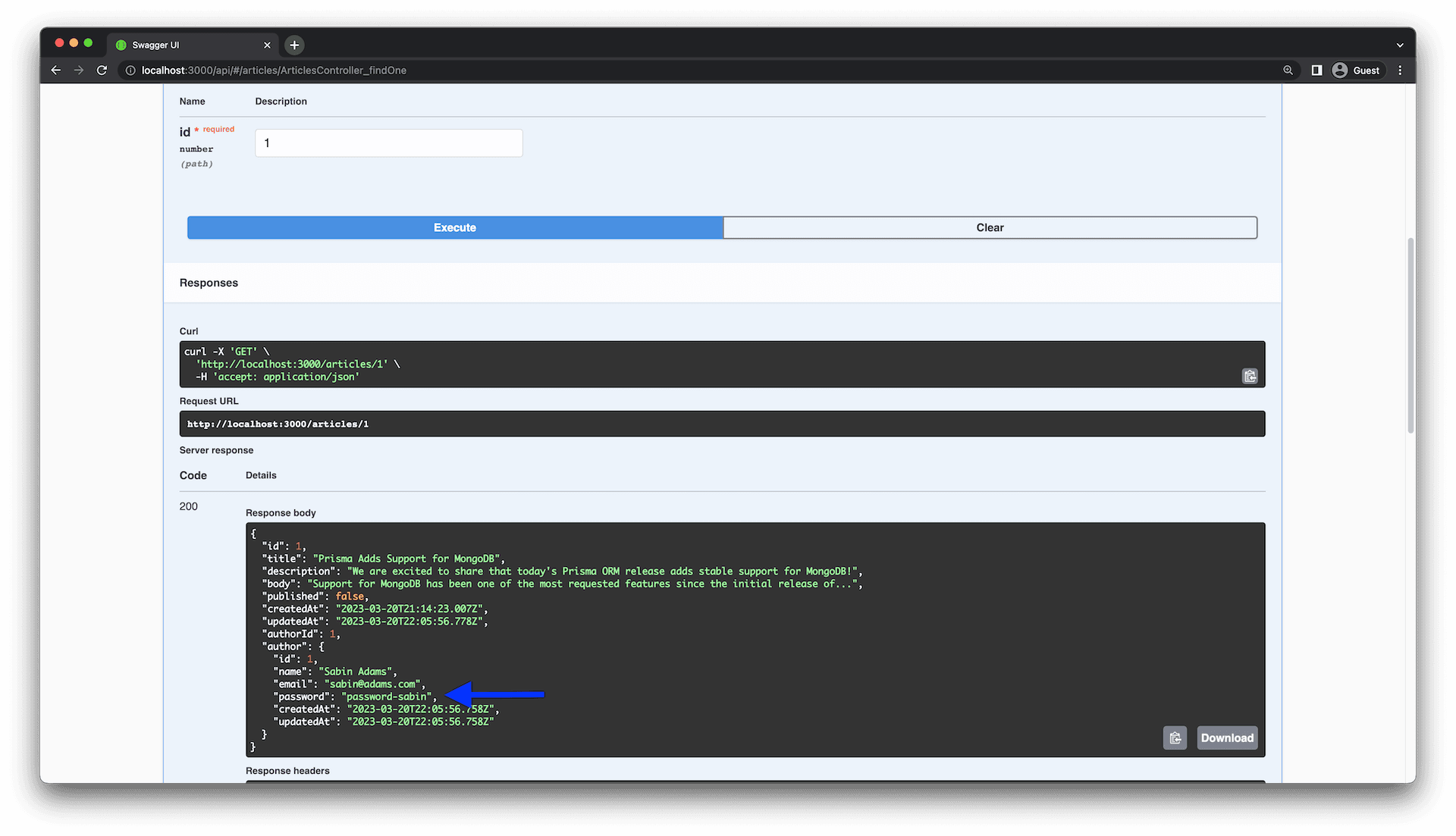Download the response body
Viewport: 1456px width, 836px height.
click(x=1226, y=737)
